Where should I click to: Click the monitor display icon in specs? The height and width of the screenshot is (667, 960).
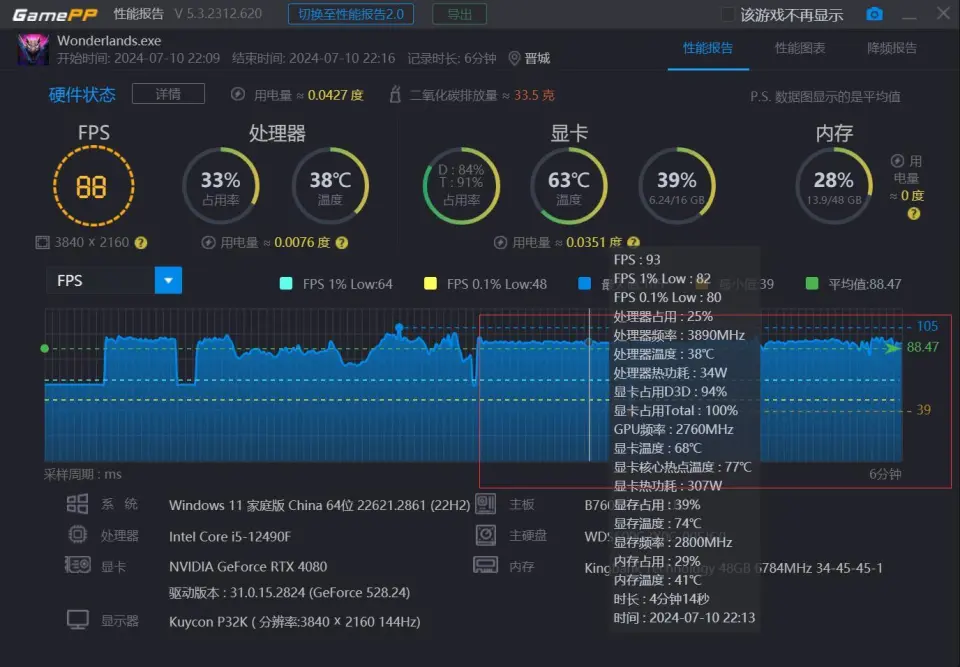click(x=78, y=620)
